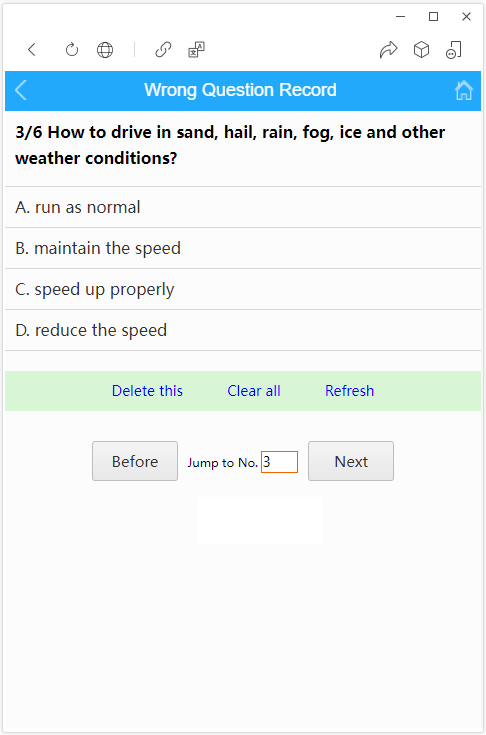
Task: Open the floating window chat icon
Action: click(x=454, y=50)
